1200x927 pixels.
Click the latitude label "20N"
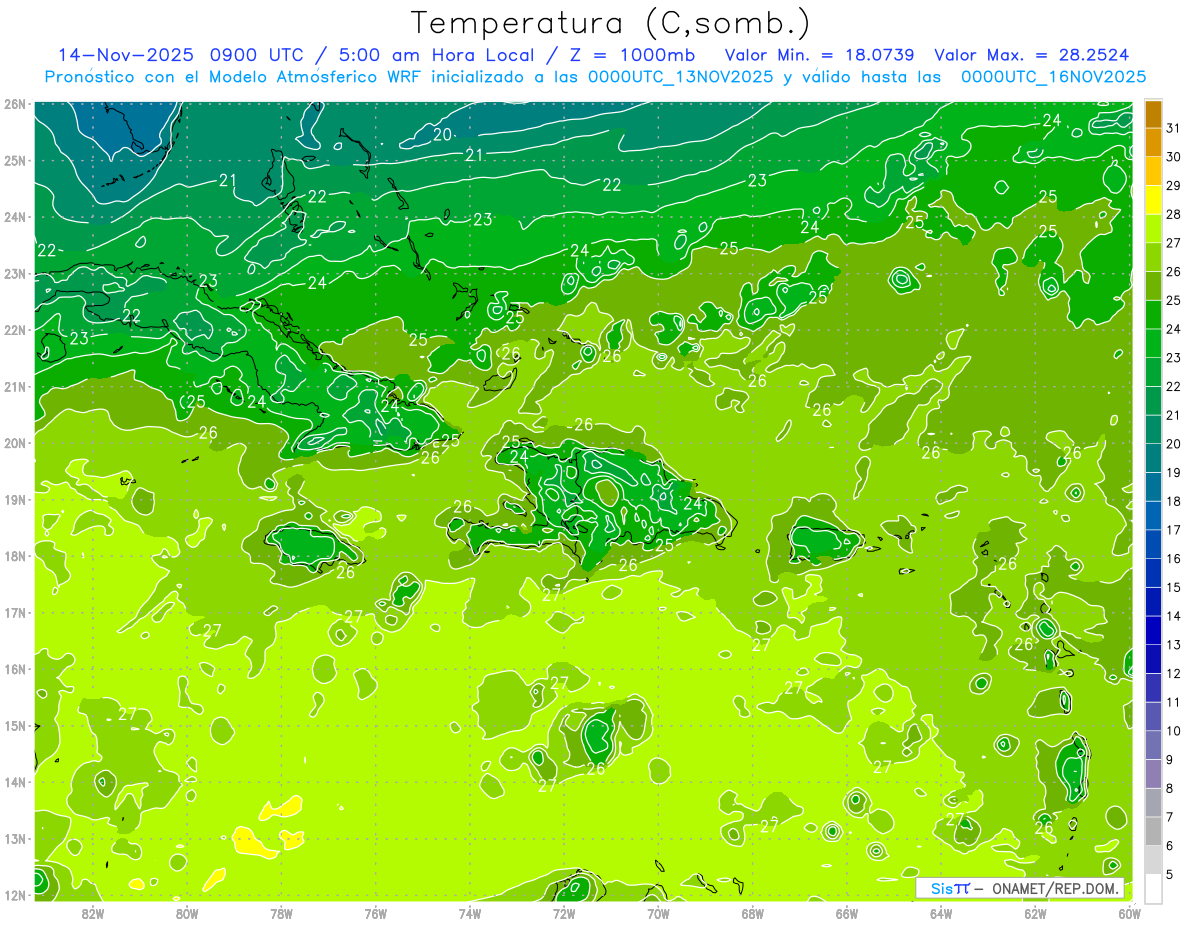[15, 443]
